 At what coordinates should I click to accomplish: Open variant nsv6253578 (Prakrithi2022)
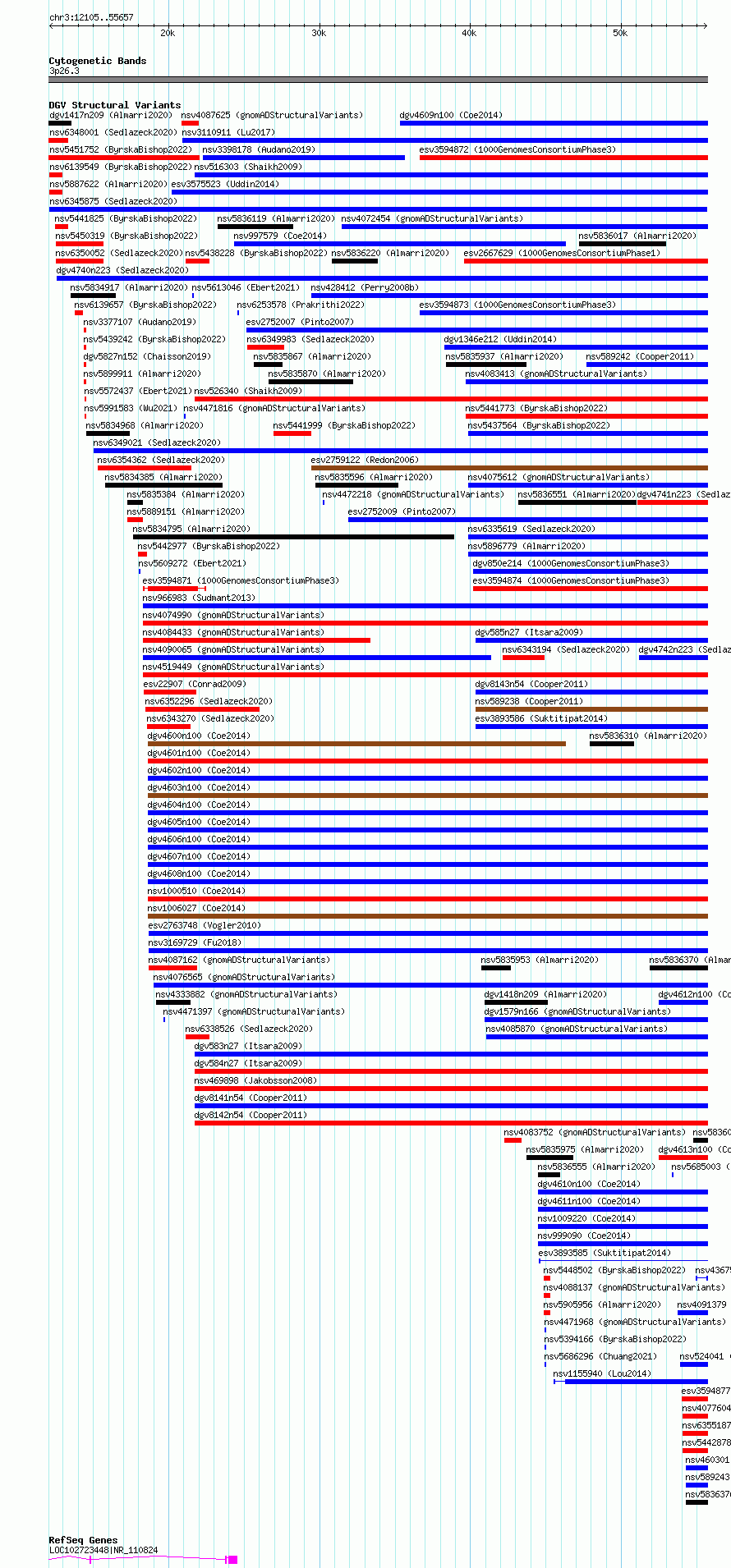(300, 305)
